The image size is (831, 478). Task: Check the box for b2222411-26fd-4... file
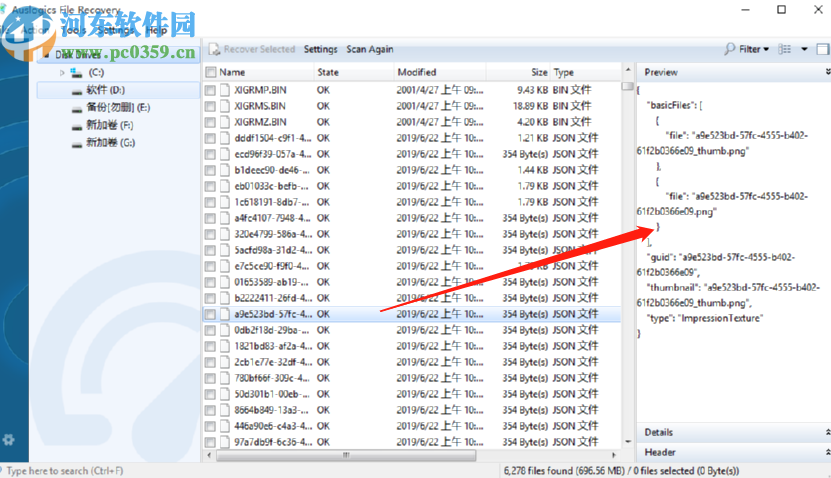tap(210, 298)
